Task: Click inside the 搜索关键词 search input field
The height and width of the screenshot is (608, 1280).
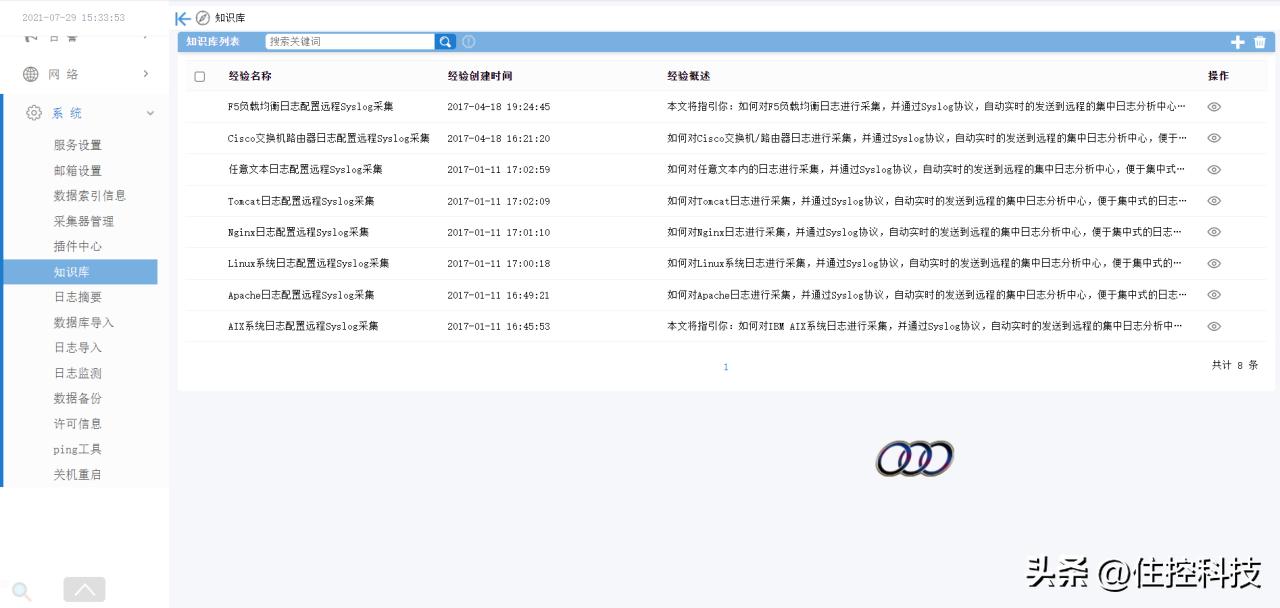Action: [350, 41]
